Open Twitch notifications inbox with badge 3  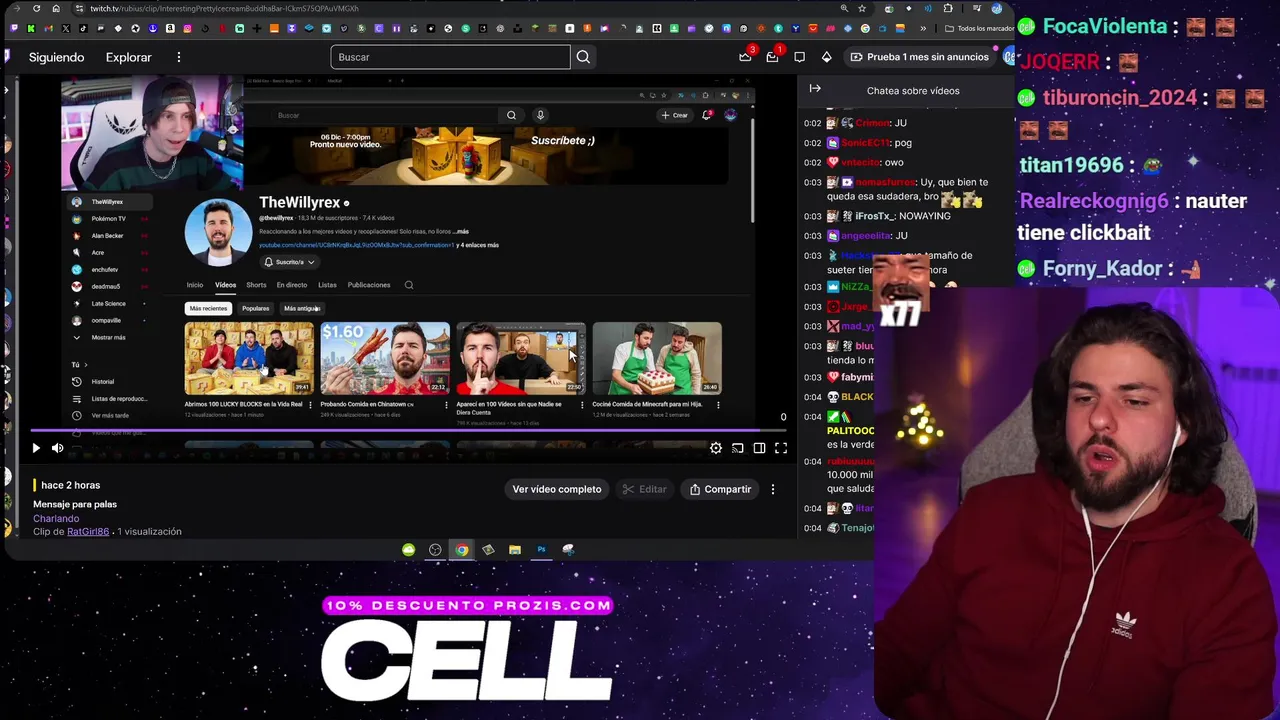[x=746, y=57]
